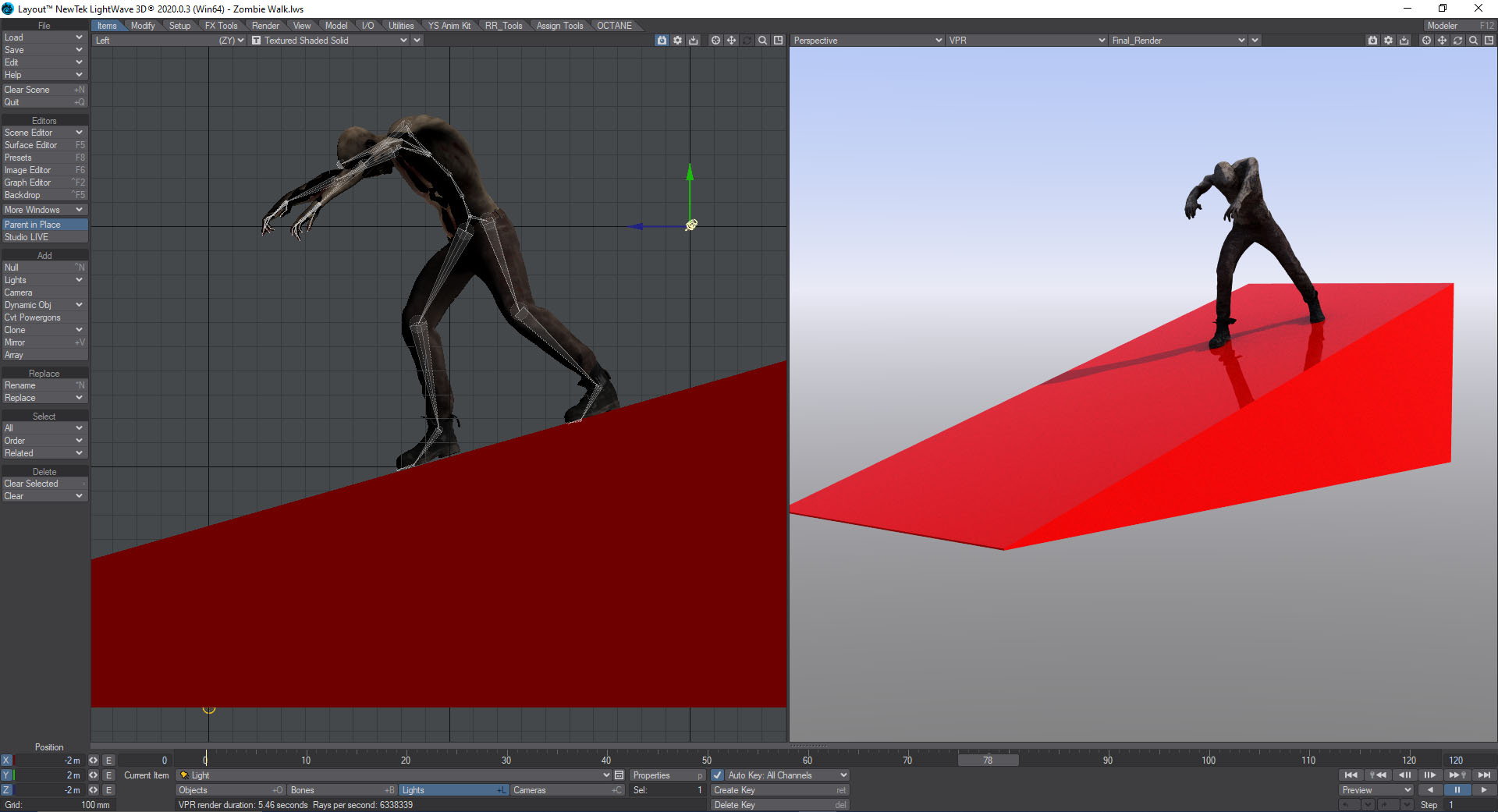Switch to the OCTANE menu tab
Viewport: 1498px width, 812px height.
615,25
